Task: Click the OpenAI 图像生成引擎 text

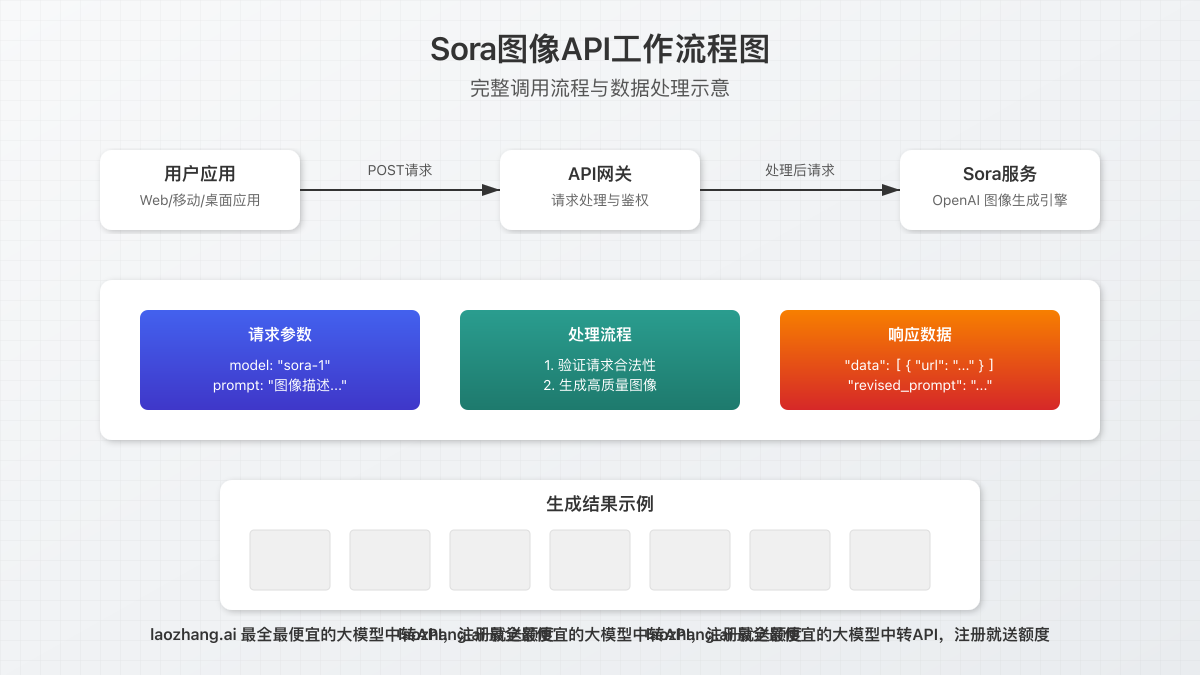Action: (x=1000, y=200)
